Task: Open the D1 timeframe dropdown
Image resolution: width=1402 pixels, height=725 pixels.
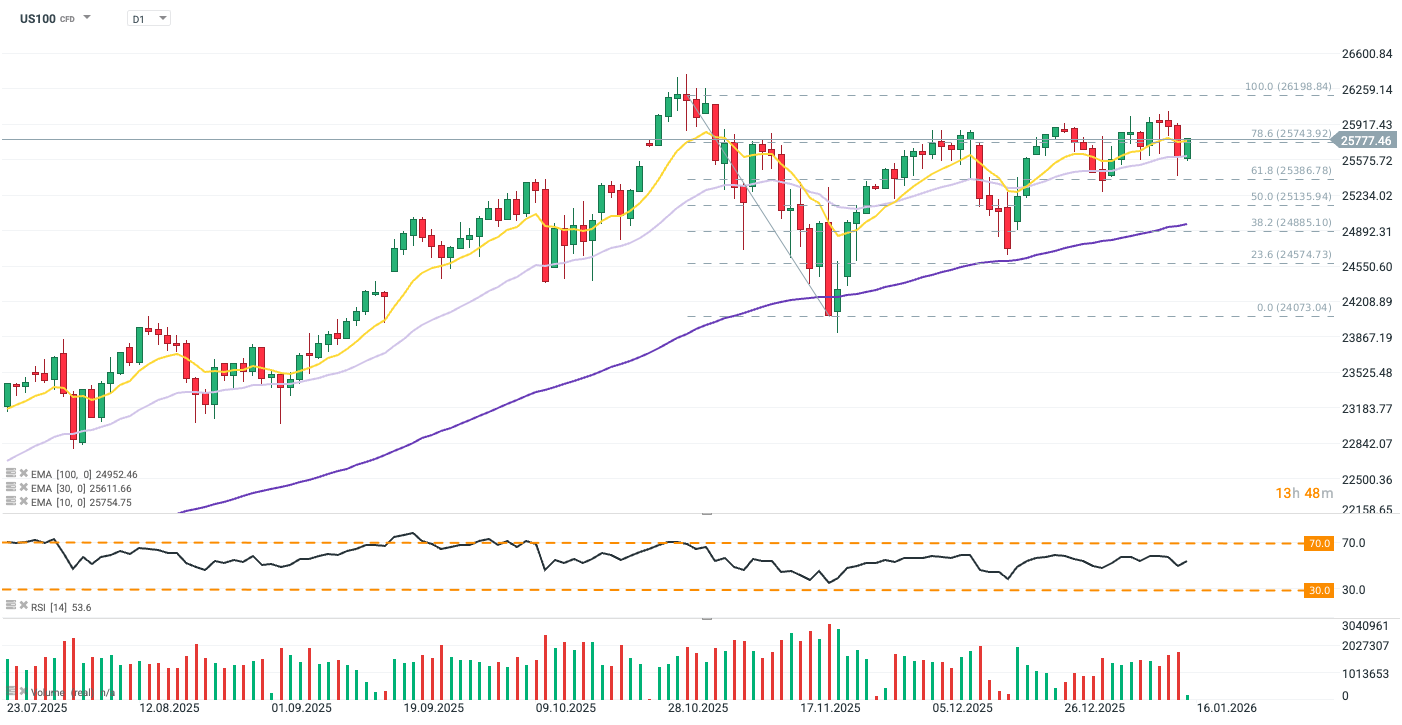Action: 149,18
